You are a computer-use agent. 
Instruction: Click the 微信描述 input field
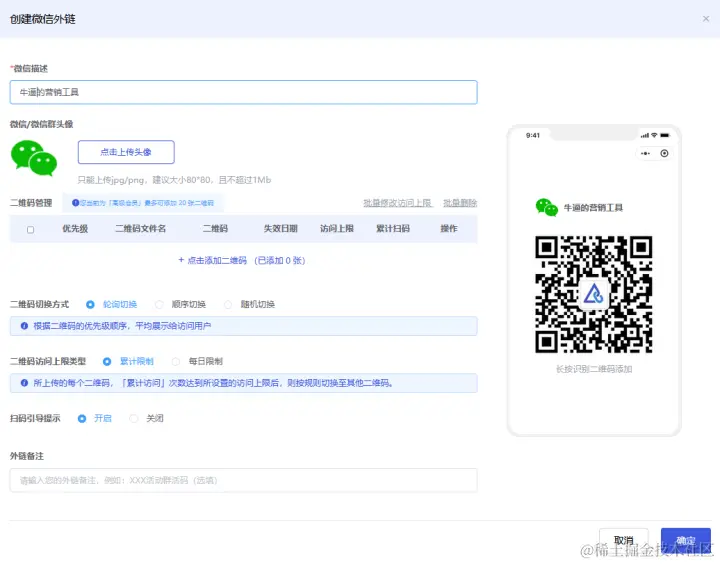(x=243, y=92)
